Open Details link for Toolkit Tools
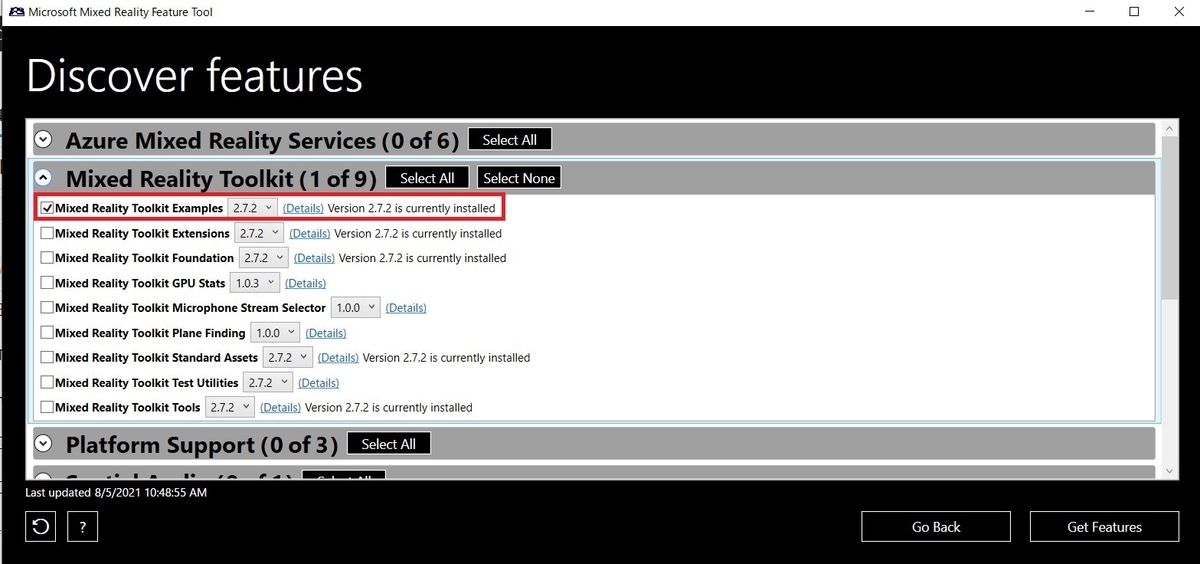This screenshot has width=1200, height=564. pos(281,407)
